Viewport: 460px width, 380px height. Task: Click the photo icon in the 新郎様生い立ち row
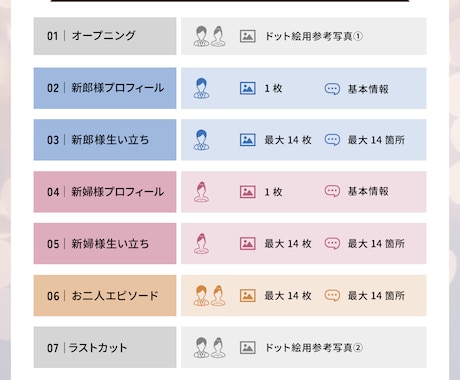[248, 140]
